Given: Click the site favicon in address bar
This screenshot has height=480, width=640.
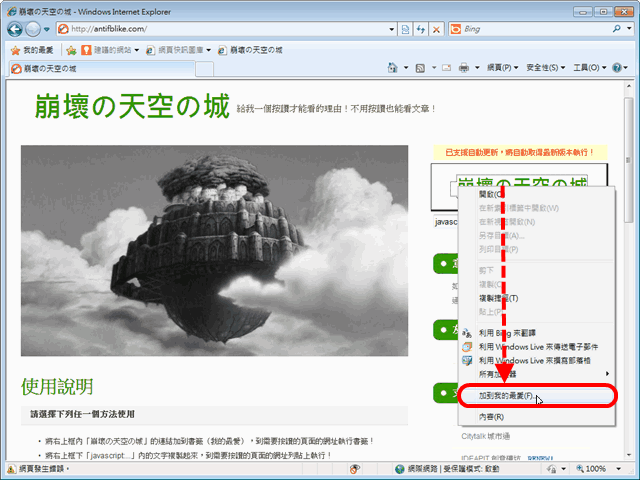Looking at the screenshot, I should coord(63,29).
